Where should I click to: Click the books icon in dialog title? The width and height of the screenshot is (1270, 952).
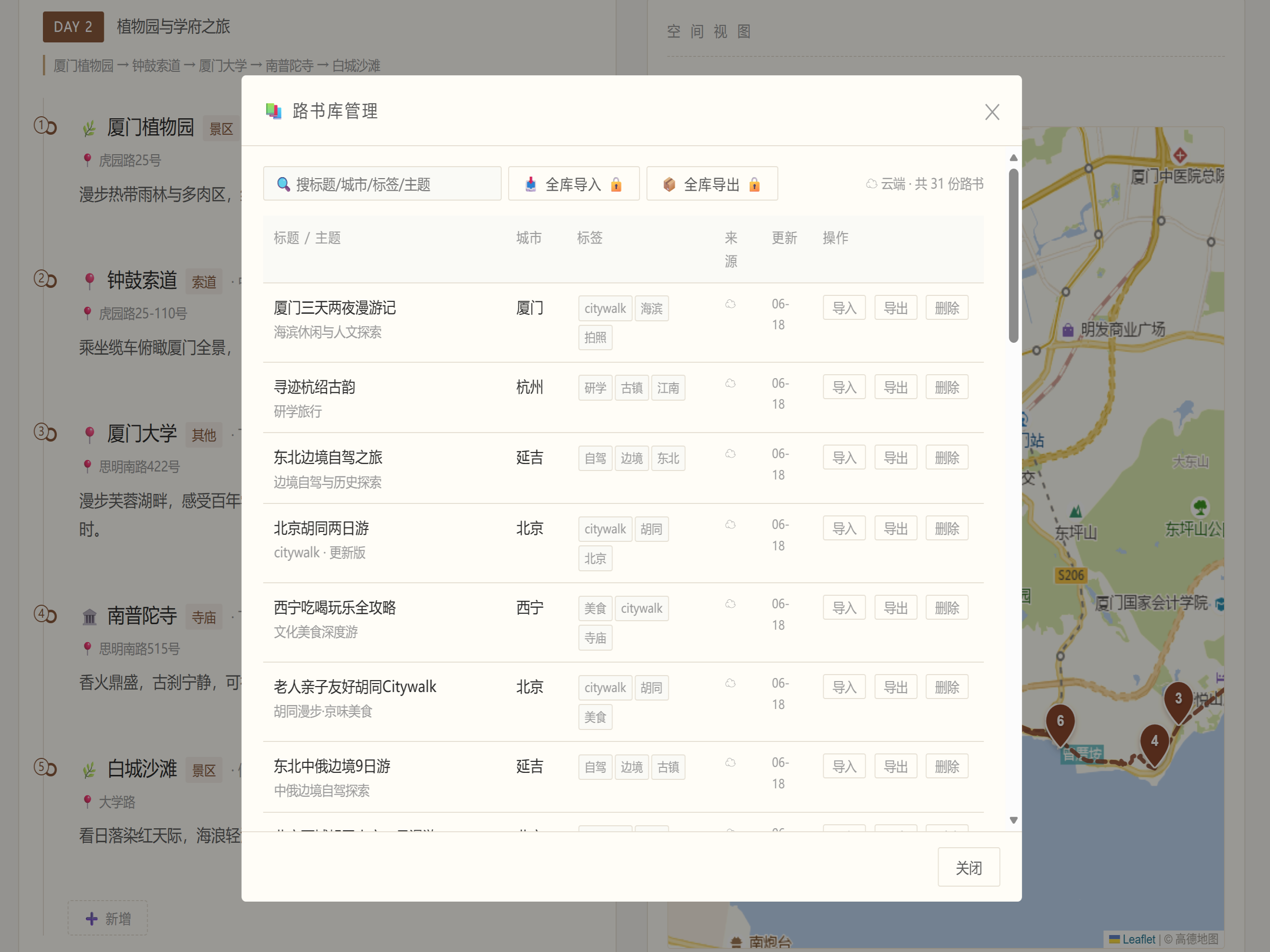click(274, 111)
